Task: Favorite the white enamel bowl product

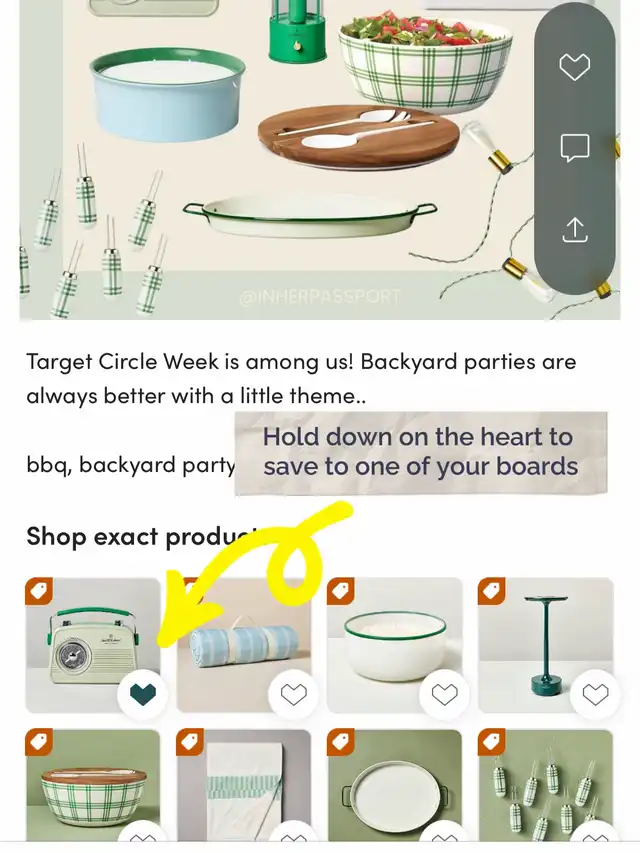Action: point(445,695)
